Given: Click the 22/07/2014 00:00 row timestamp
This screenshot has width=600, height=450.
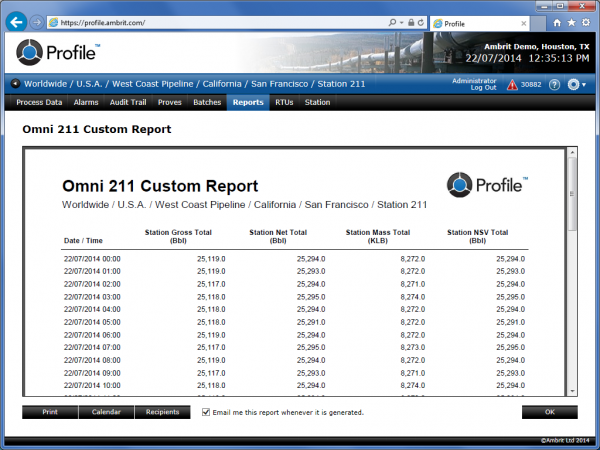Looking at the screenshot, I should coord(92,259).
